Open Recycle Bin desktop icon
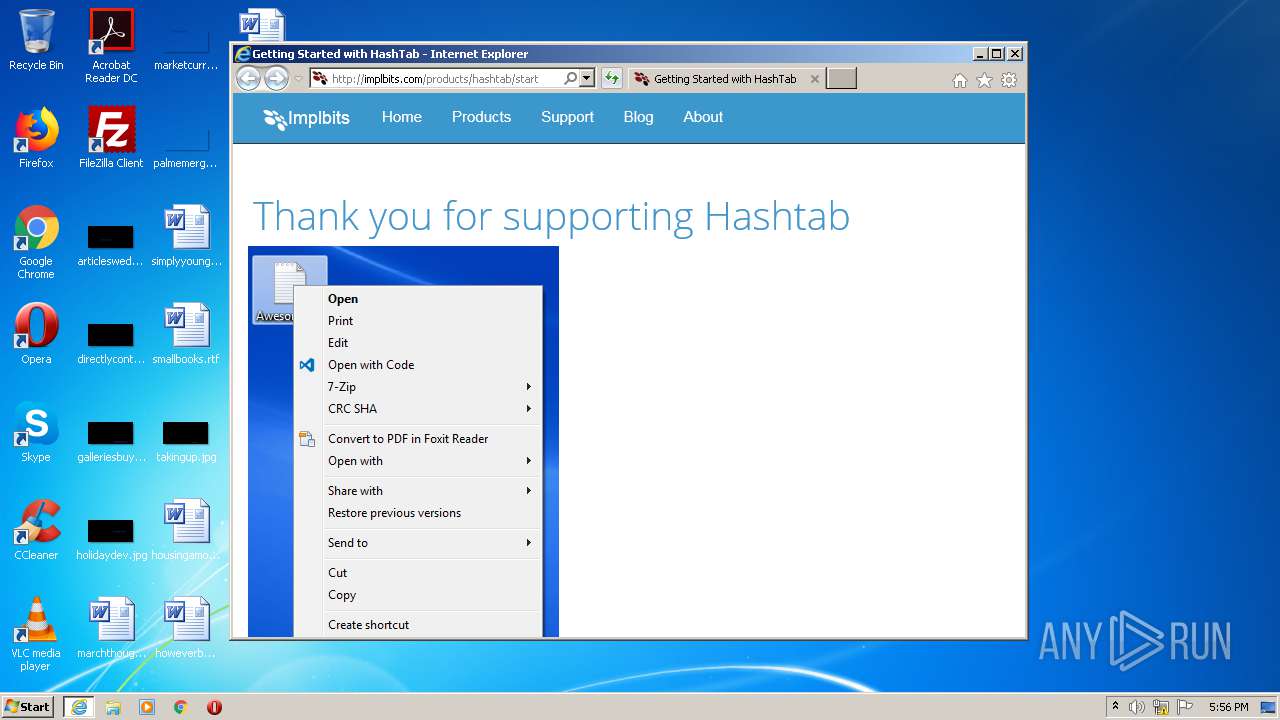Screen dimensions: 1280x720 coord(36,40)
